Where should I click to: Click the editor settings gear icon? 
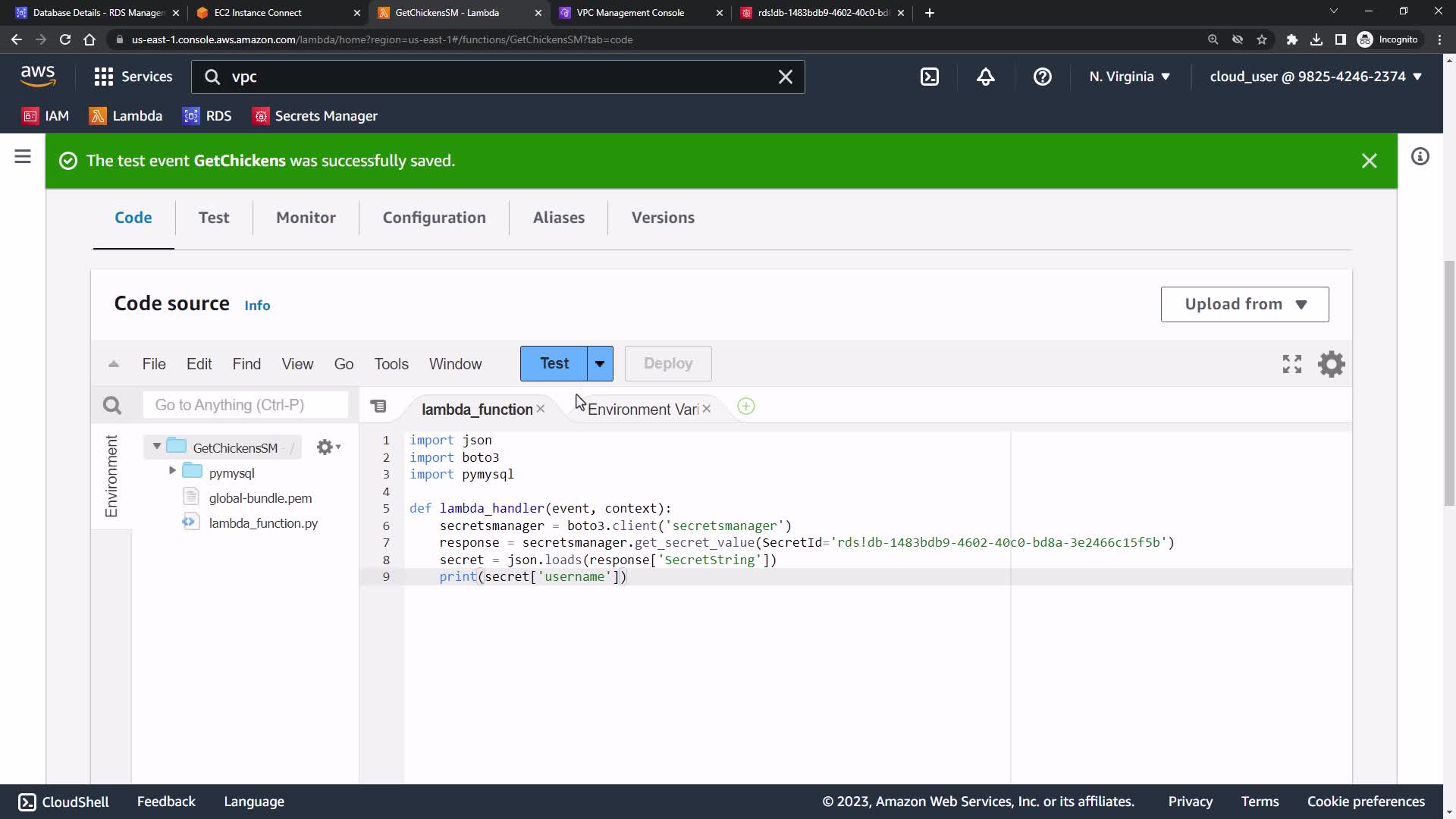point(1331,364)
